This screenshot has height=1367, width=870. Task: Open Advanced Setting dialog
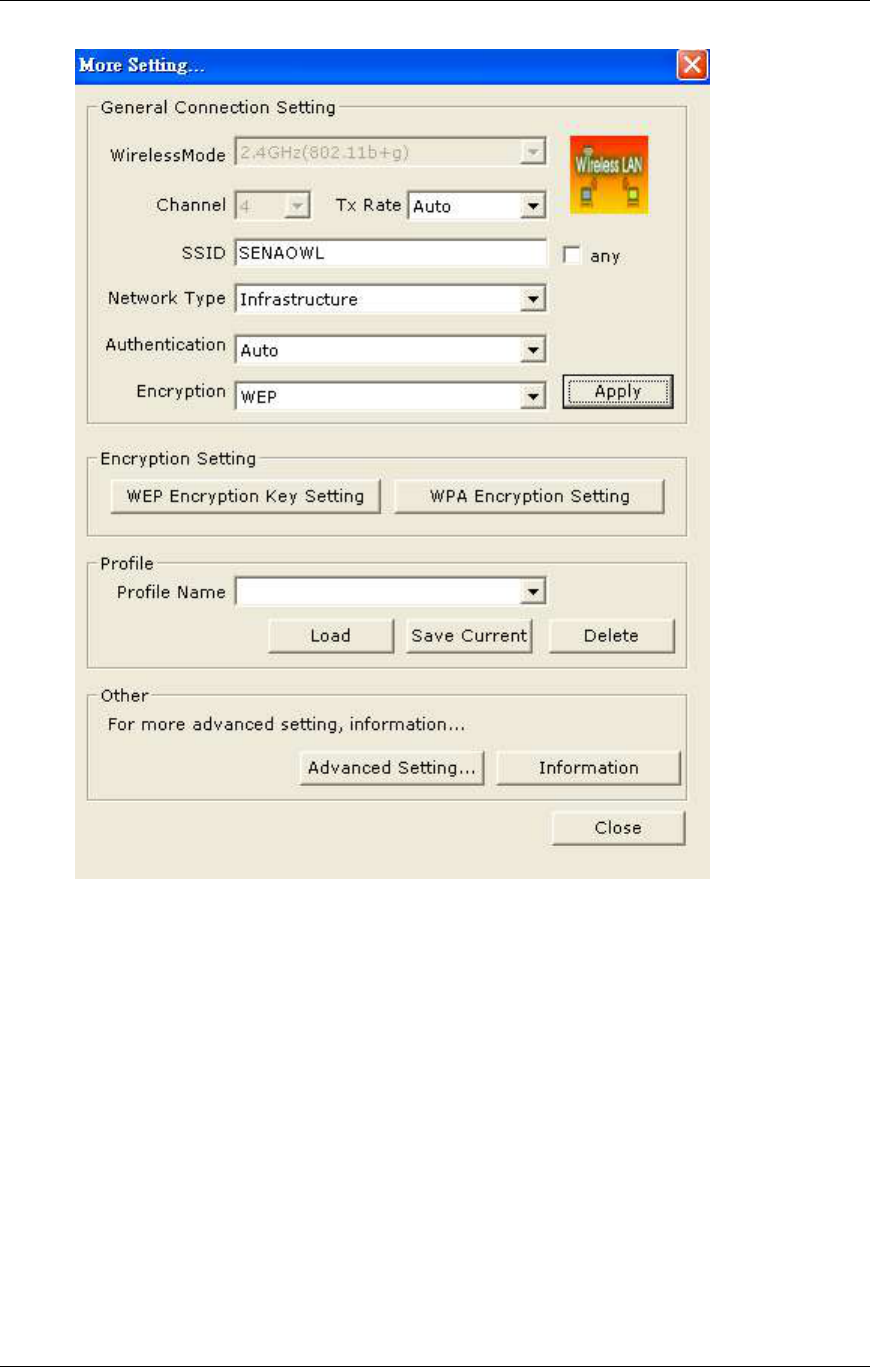(392, 768)
